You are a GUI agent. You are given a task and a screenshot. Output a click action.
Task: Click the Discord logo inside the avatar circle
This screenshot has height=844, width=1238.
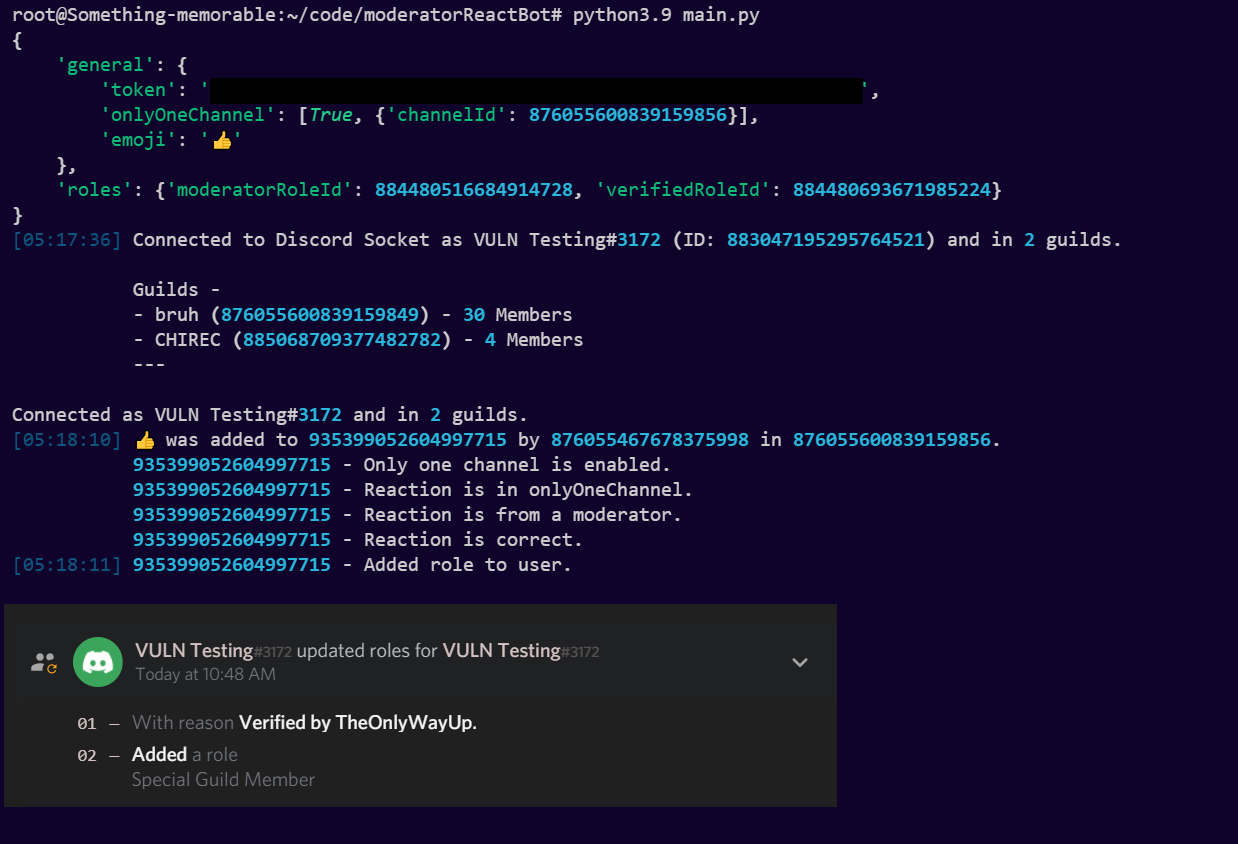pyautogui.click(x=97, y=662)
